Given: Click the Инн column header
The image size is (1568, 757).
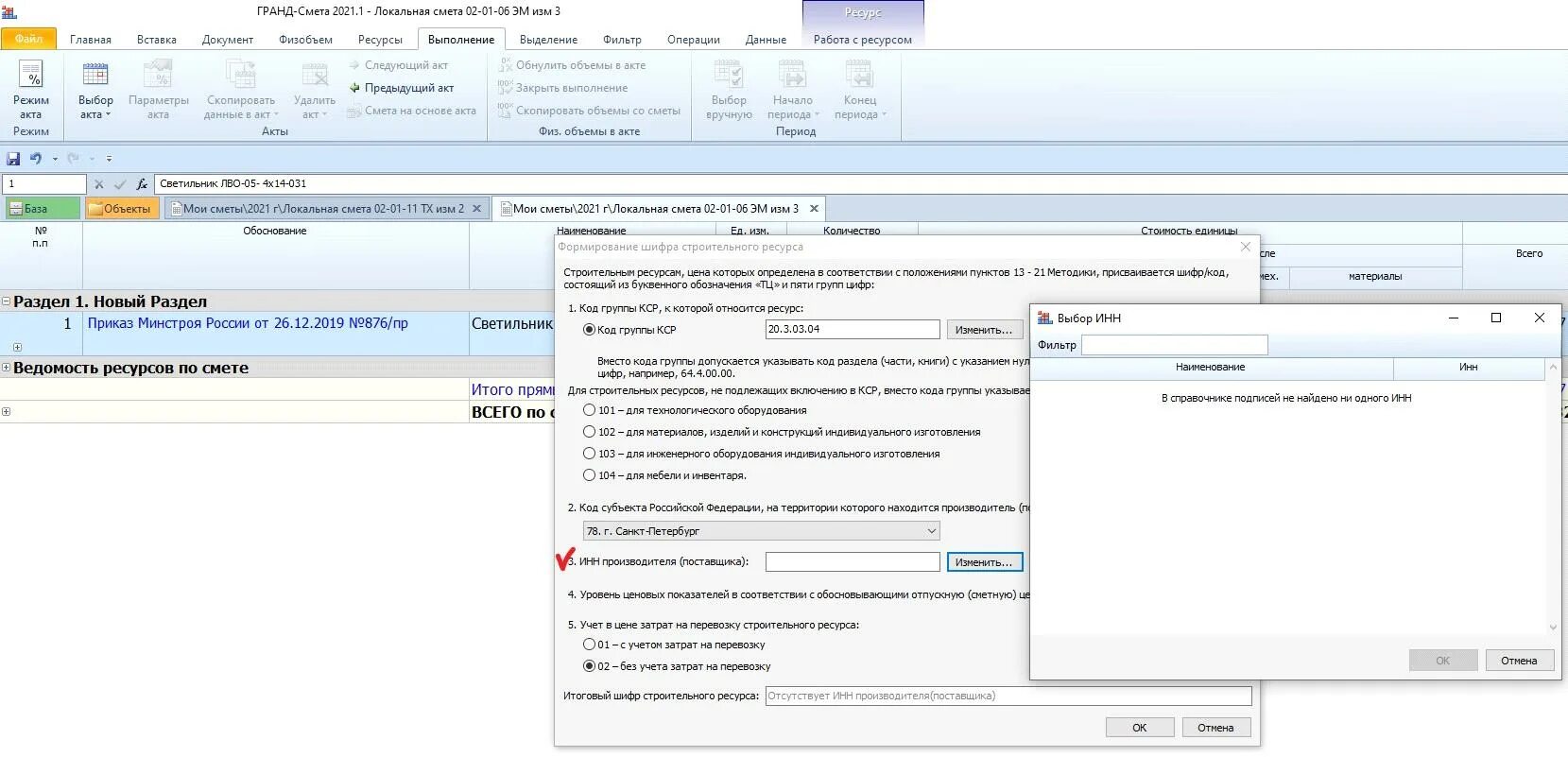Looking at the screenshot, I should pyautogui.click(x=1469, y=368).
